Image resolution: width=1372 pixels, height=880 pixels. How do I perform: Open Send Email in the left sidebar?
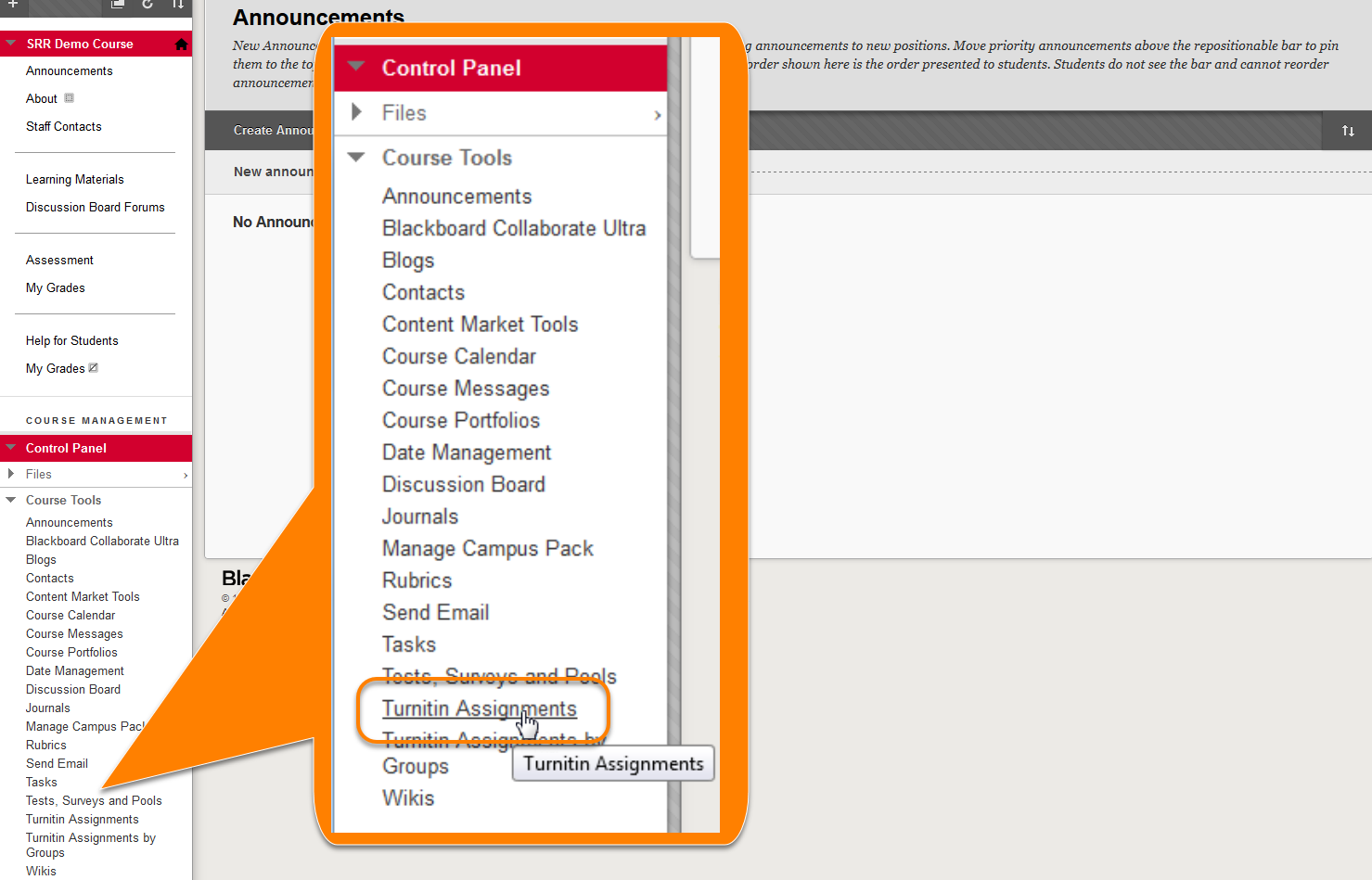(x=57, y=763)
